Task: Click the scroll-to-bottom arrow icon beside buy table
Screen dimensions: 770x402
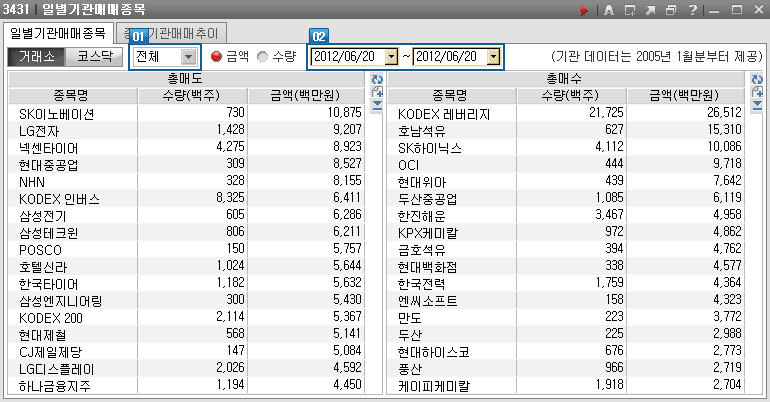Action: (x=757, y=105)
